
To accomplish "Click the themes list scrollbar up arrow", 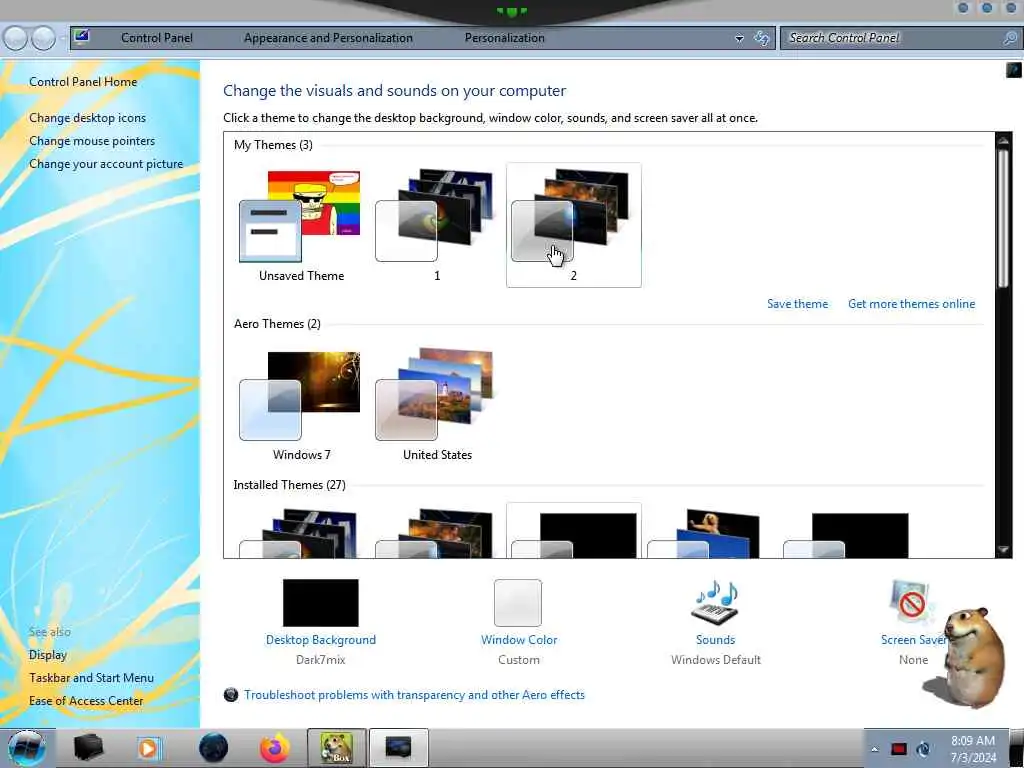I will tap(1003, 140).
